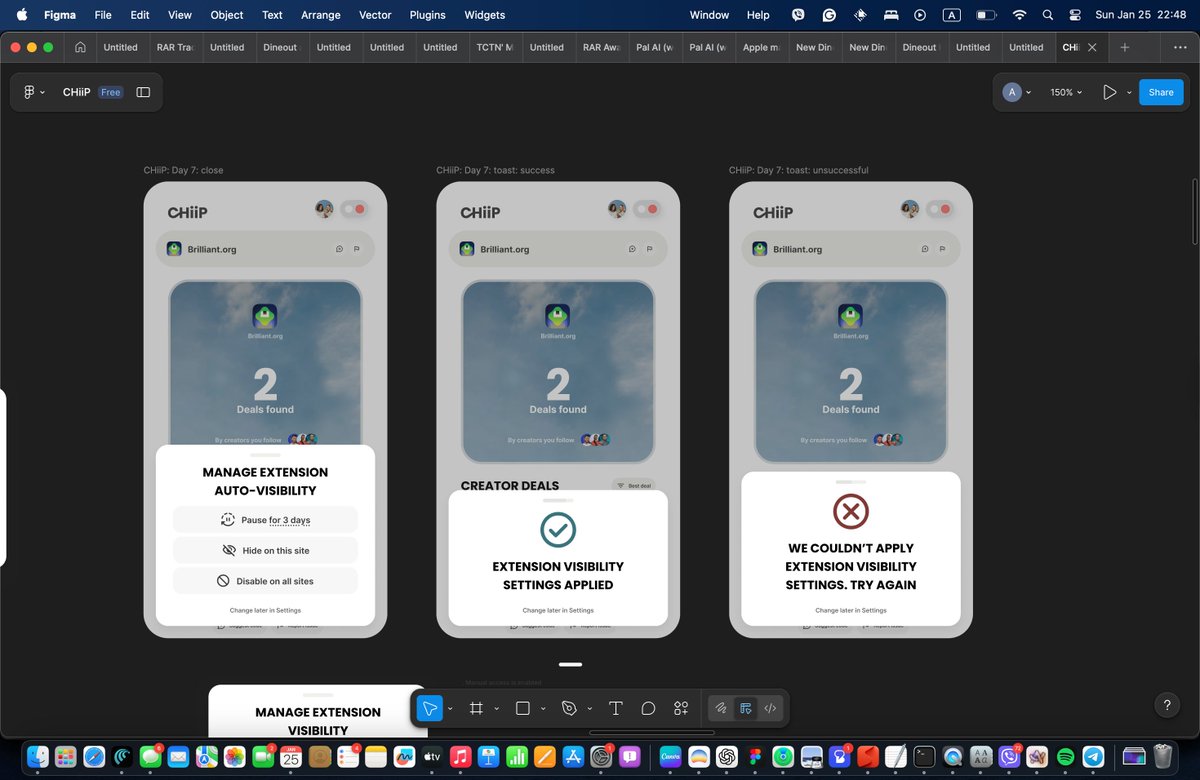Select the Frame tool
This screenshot has height=780, width=1200.
click(x=476, y=708)
